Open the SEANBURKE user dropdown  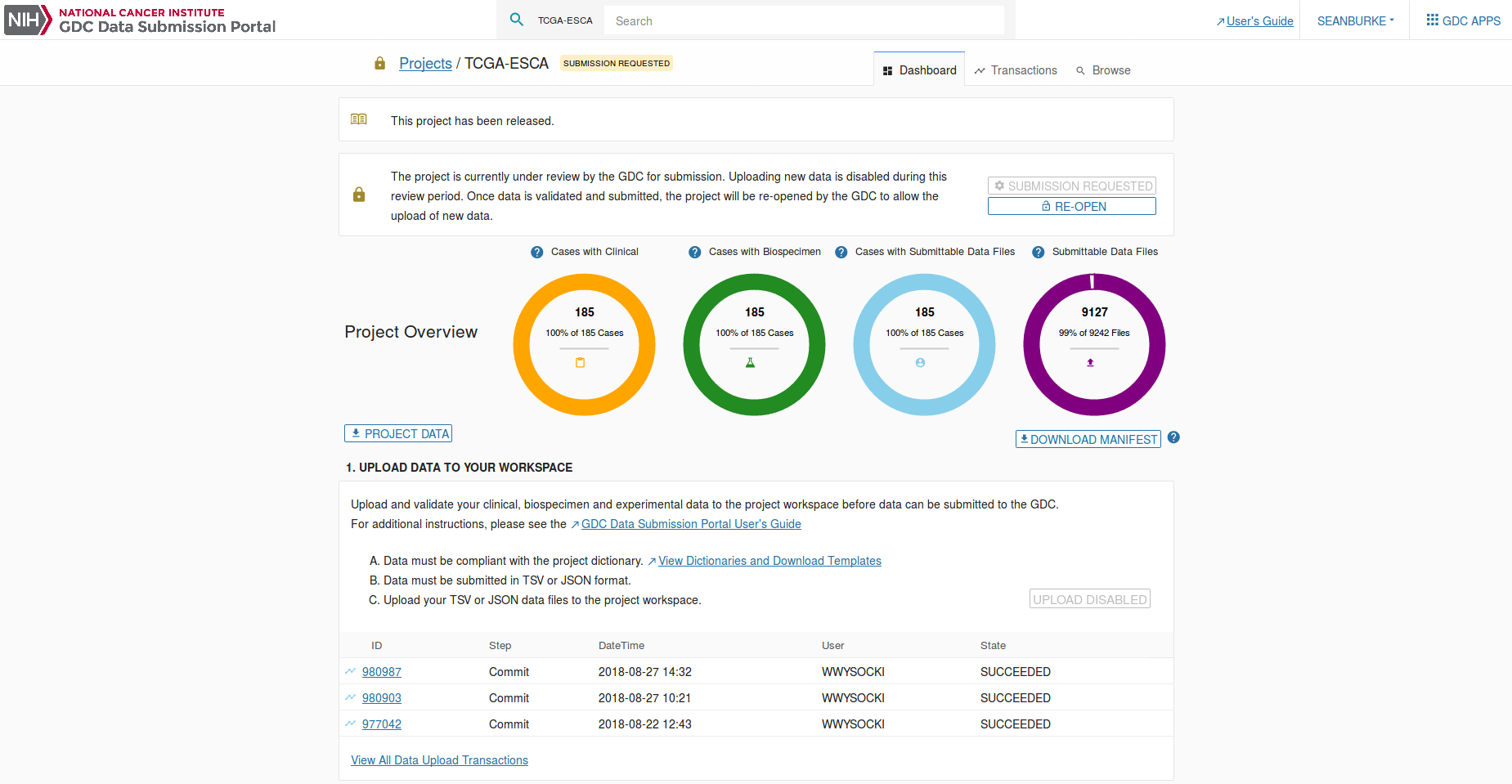(1355, 21)
